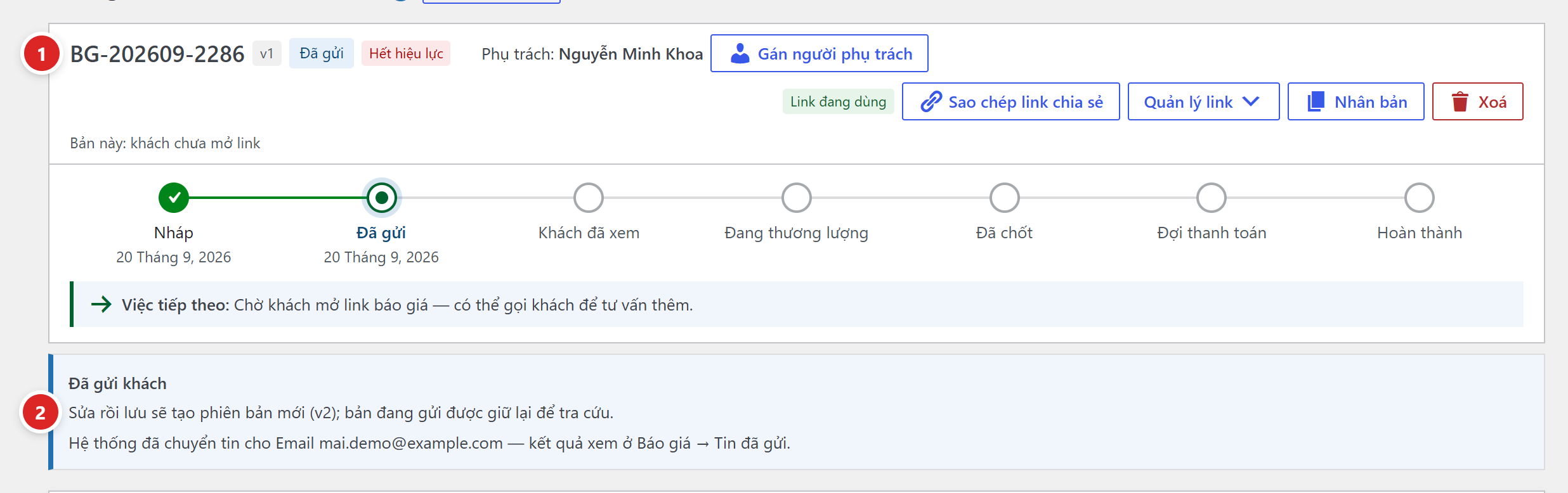Click the date under the Nháp step
The height and width of the screenshot is (493, 1568).
pos(174,257)
